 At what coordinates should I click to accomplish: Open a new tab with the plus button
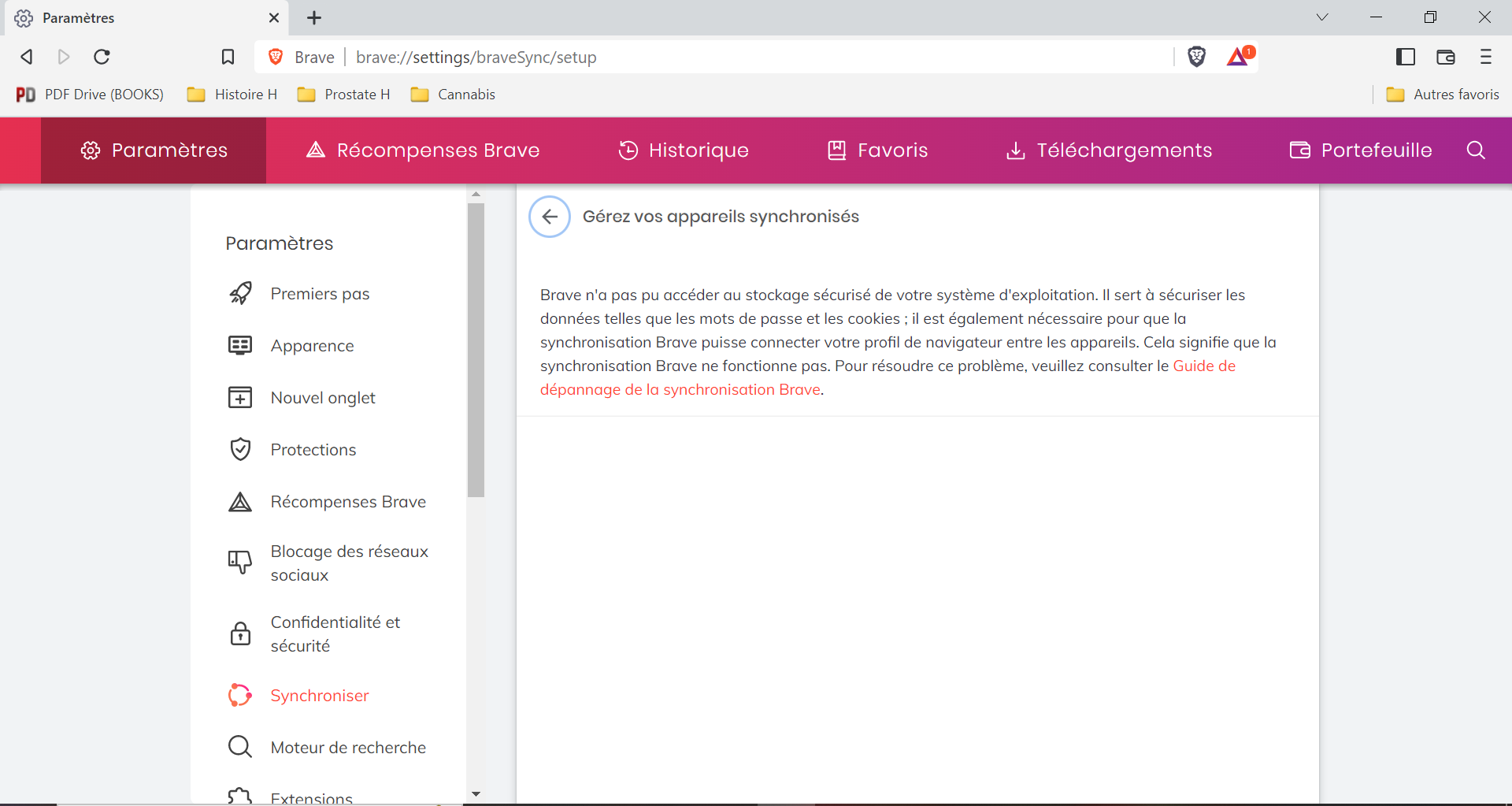coord(314,17)
